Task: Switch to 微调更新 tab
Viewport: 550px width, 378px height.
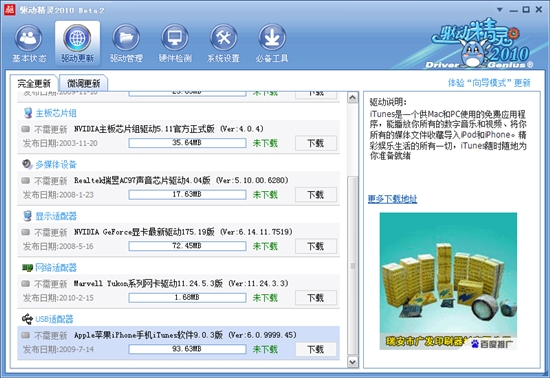Action: pyautogui.click(x=83, y=83)
